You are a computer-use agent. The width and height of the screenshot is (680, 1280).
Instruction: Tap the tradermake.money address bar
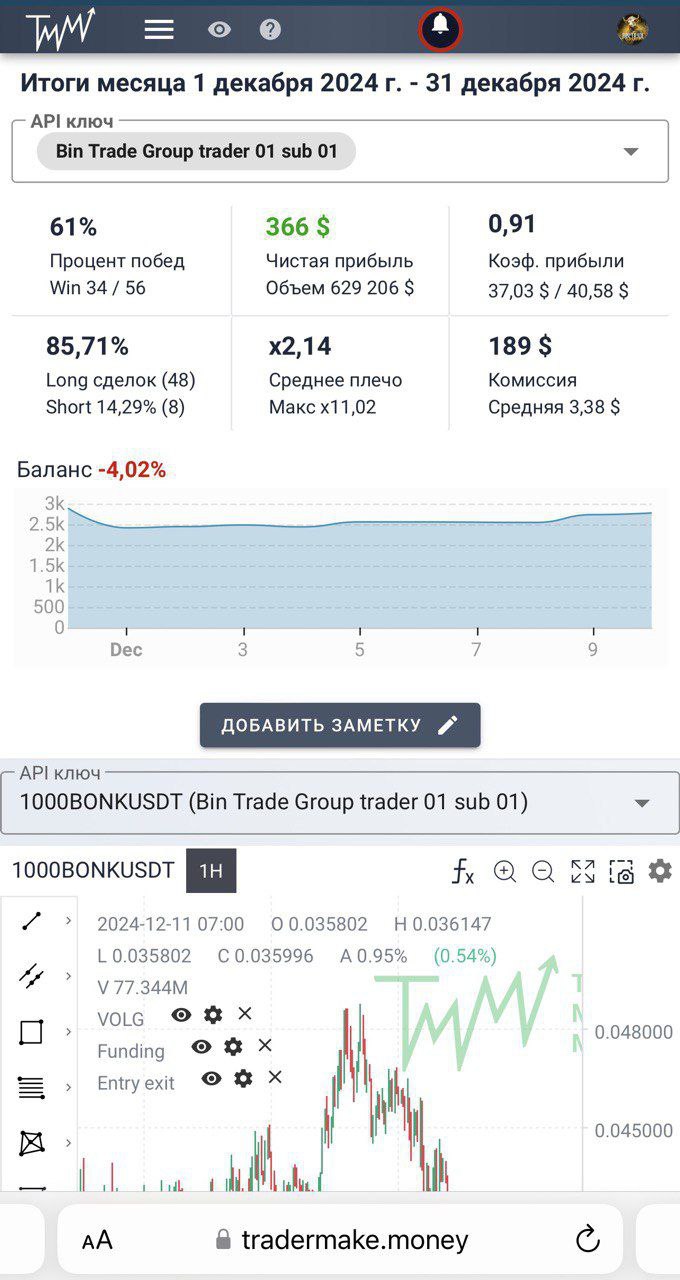coord(340,1239)
